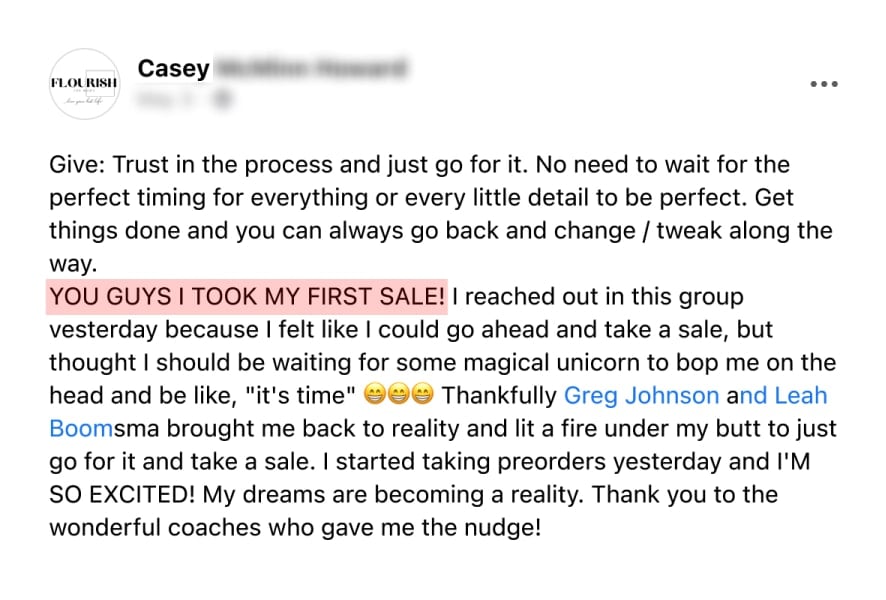
Task: Click the tagged name Leah
Action: click(801, 395)
